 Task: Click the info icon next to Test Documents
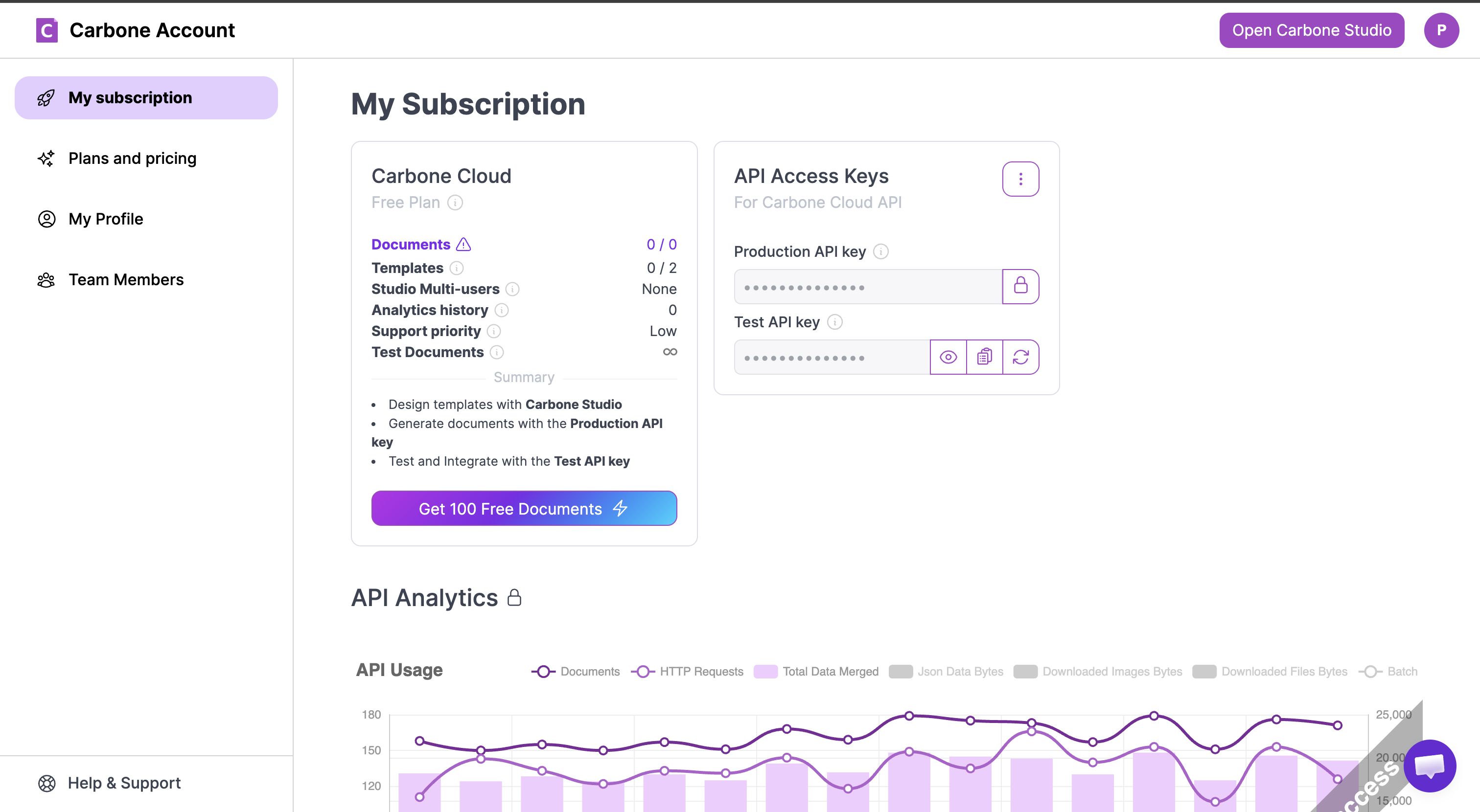click(x=497, y=352)
